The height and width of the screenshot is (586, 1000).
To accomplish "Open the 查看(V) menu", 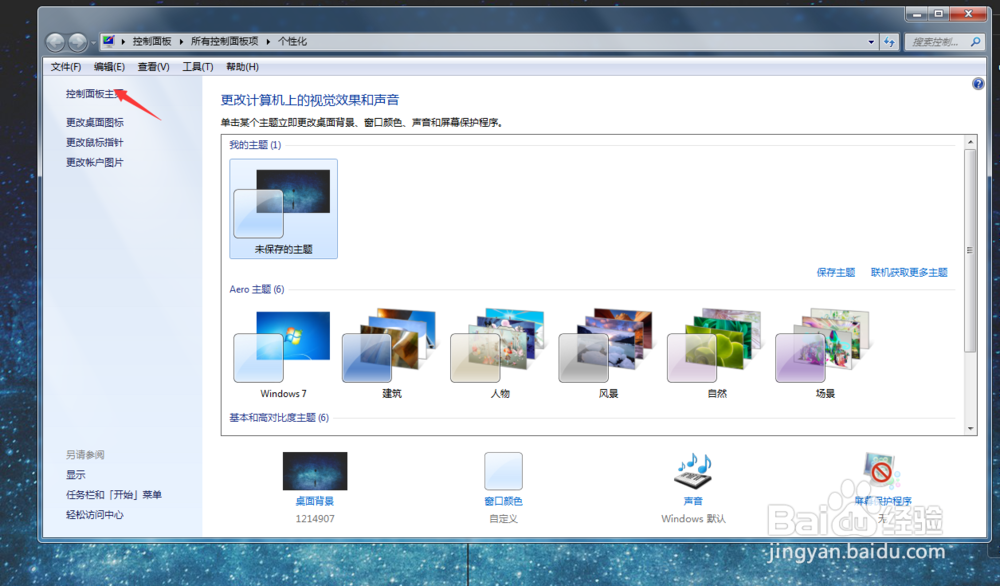I will (152, 66).
